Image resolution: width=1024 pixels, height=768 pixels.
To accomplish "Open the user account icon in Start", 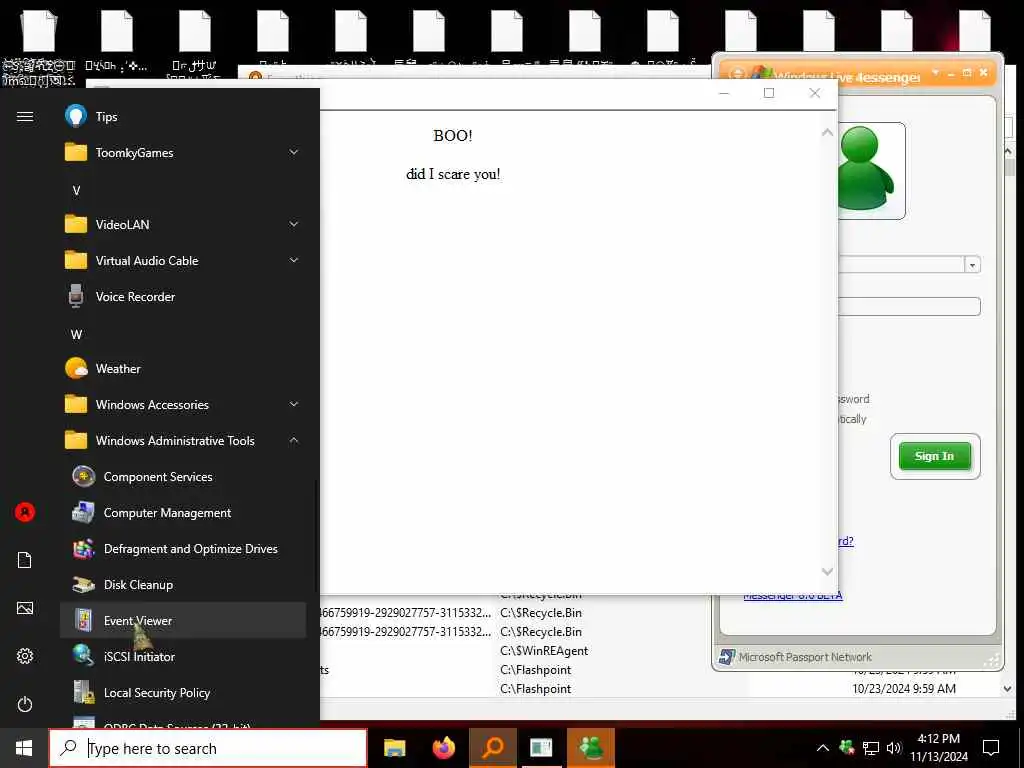I will (25, 512).
